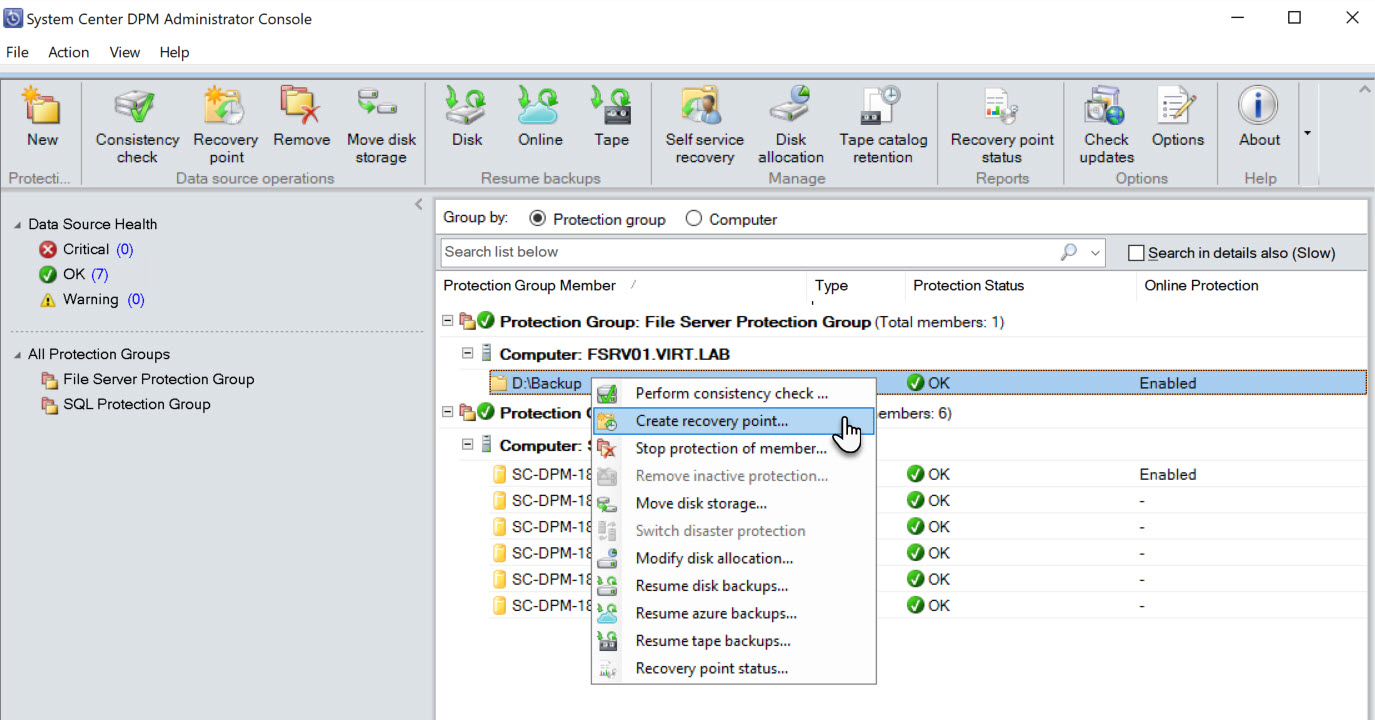Choose Create recovery point from context menu
1375x720 pixels.
pyautogui.click(x=733, y=421)
